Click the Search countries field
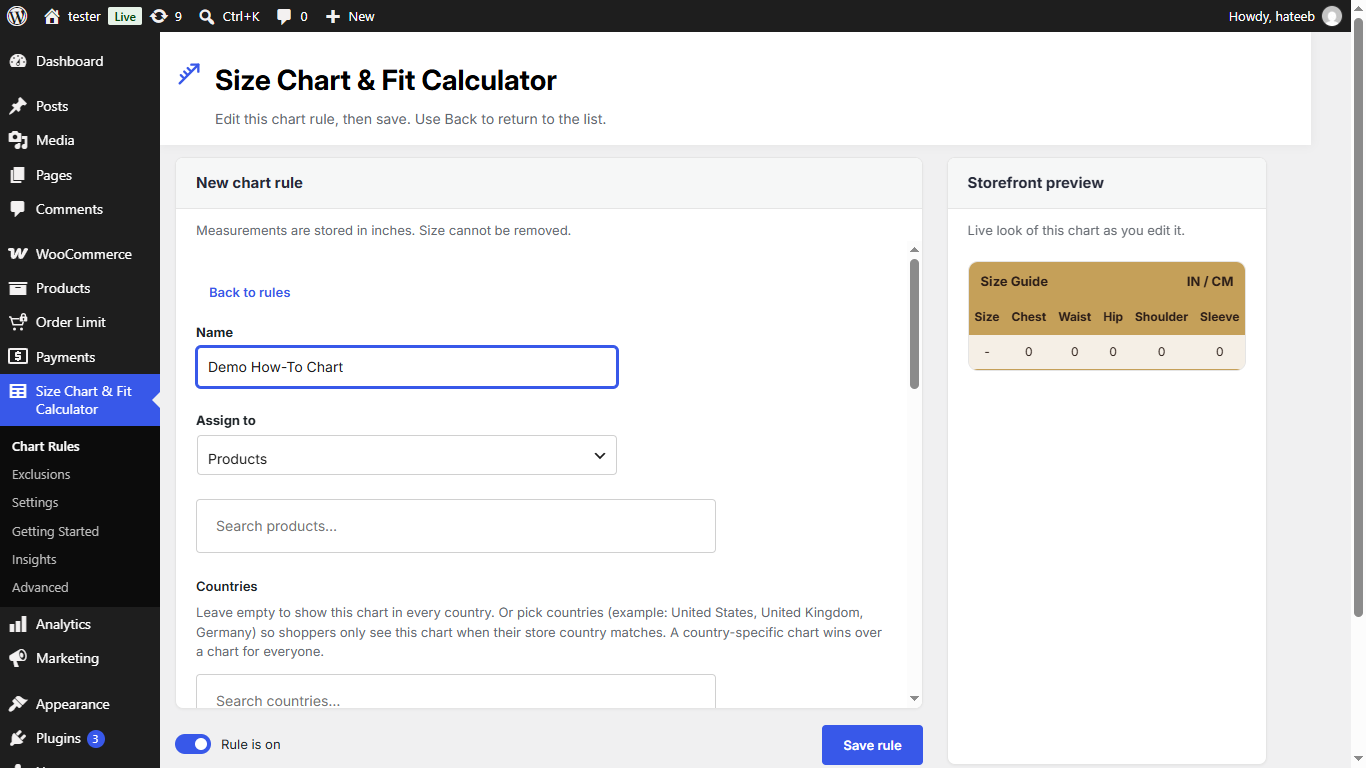This screenshot has height=768, width=1366. click(456, 692)
